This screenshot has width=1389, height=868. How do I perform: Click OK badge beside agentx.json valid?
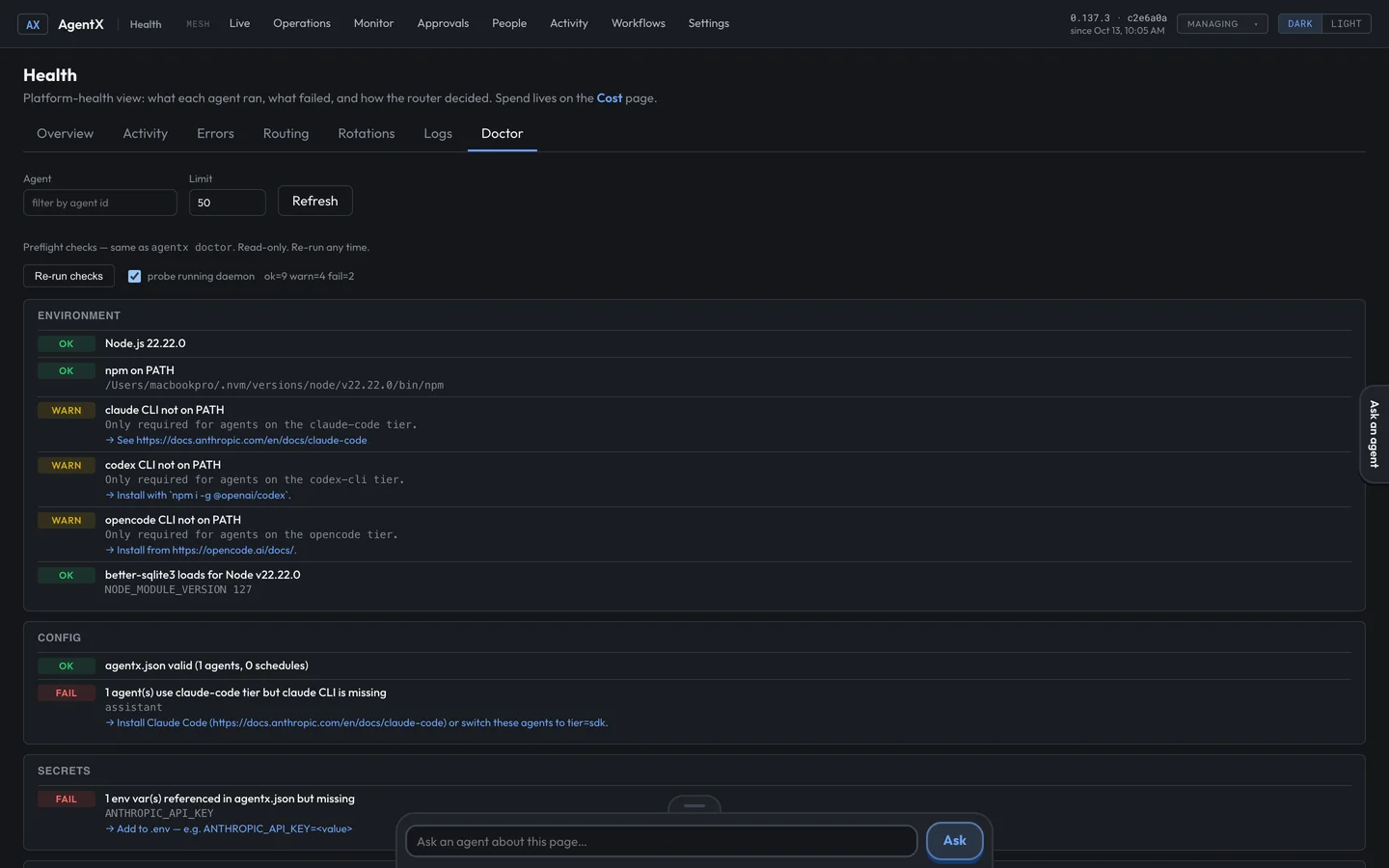[x=67, y=666]
